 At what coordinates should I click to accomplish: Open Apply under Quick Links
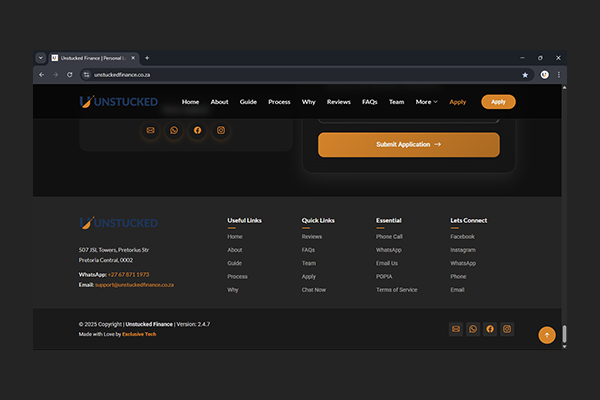point(309,276)
